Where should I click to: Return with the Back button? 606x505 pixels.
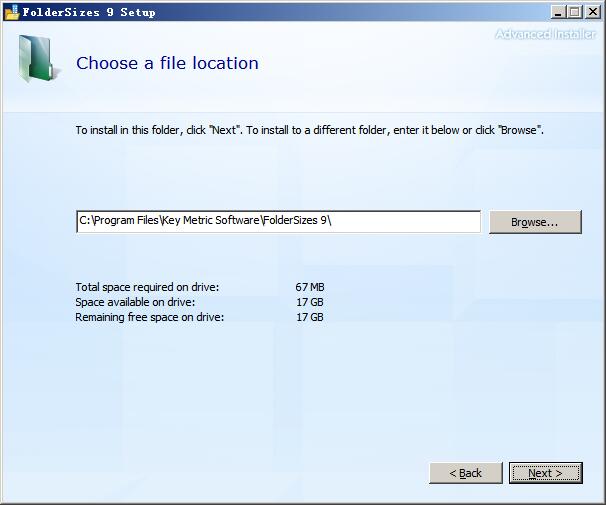466,473
